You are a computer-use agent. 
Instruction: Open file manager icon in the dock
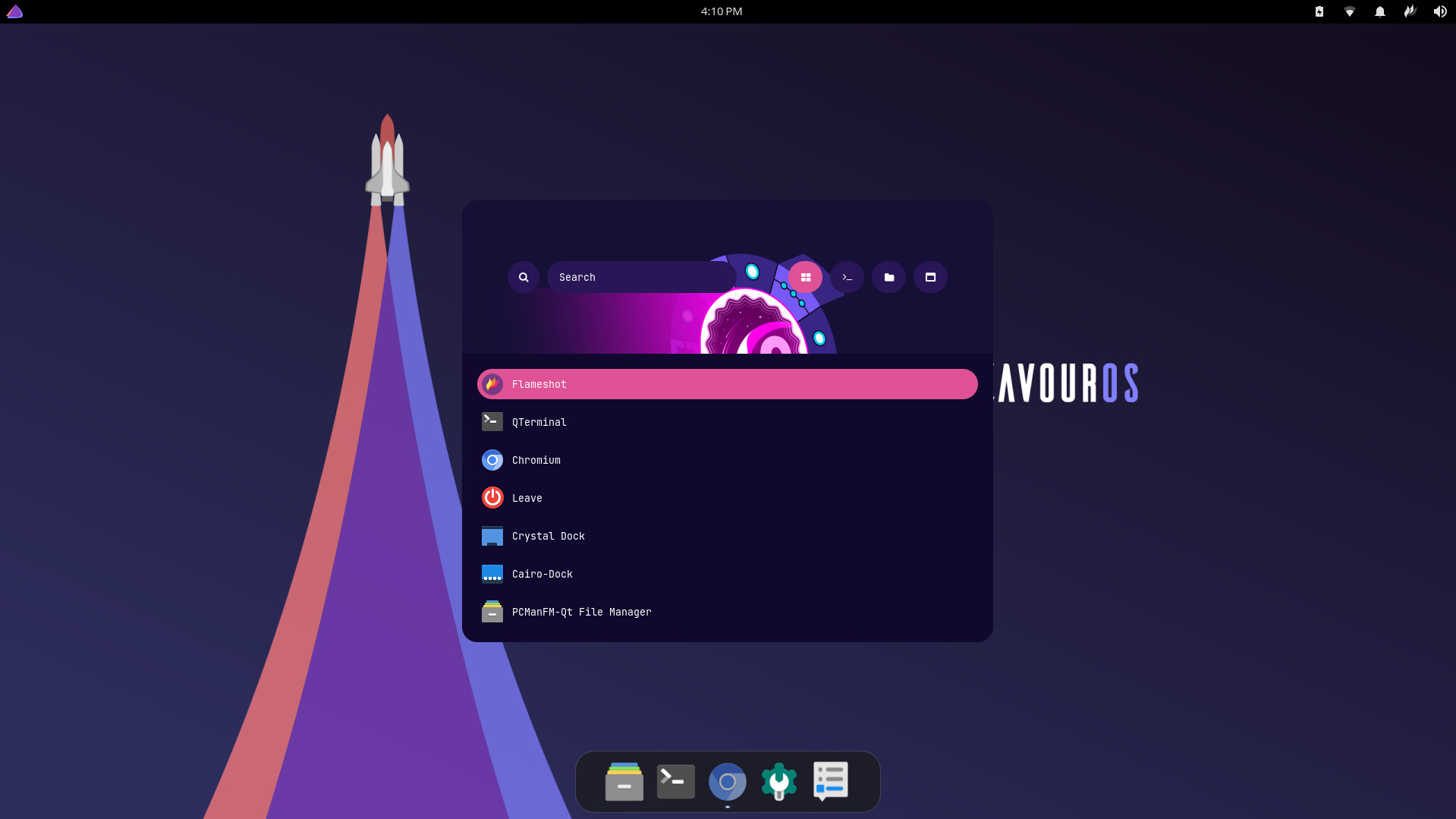624,781
